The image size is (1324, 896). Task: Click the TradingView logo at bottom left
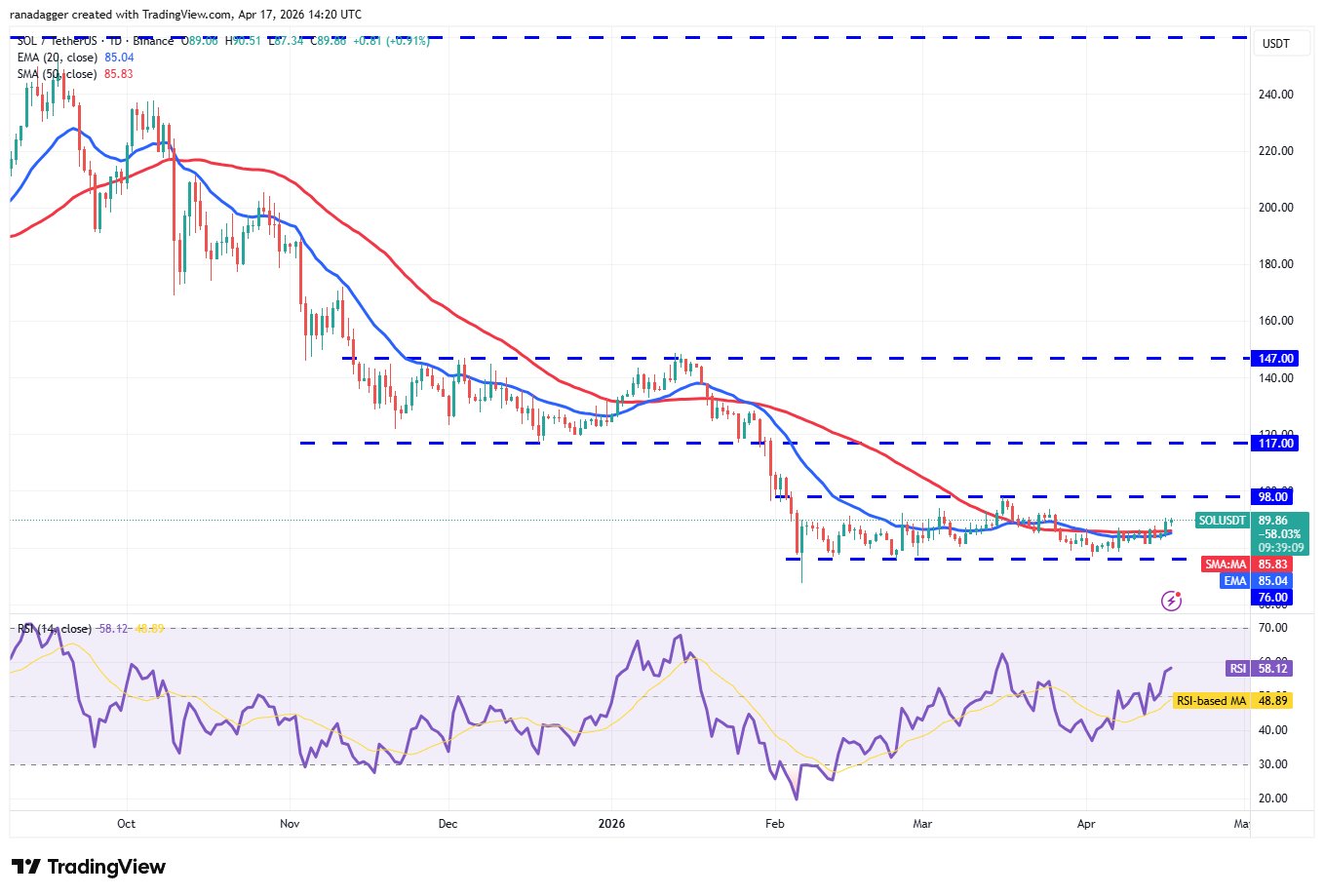tap(89, 867)
